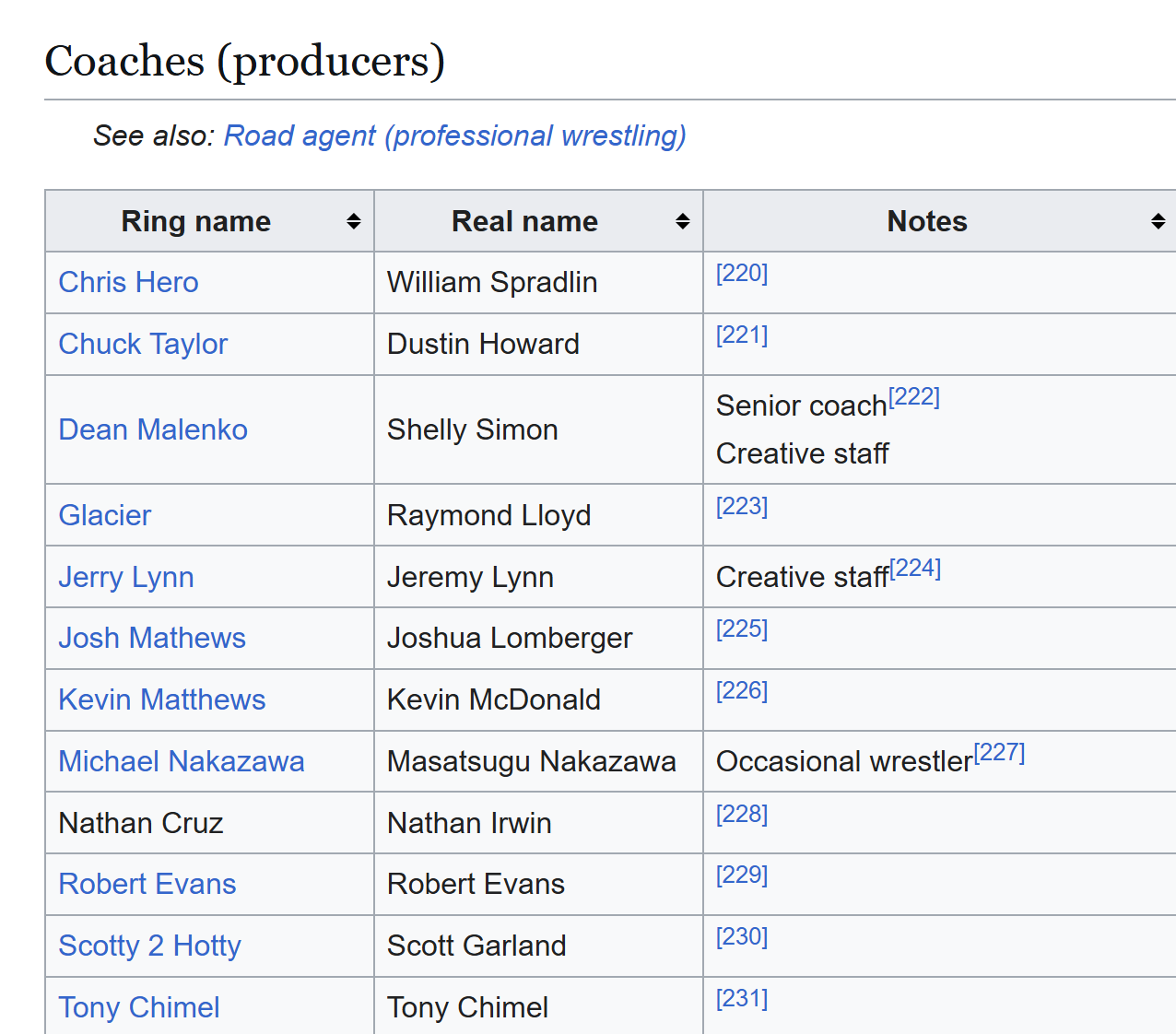Click the Raymond Lloyd cell
1176x1034 pixels.
538,515
